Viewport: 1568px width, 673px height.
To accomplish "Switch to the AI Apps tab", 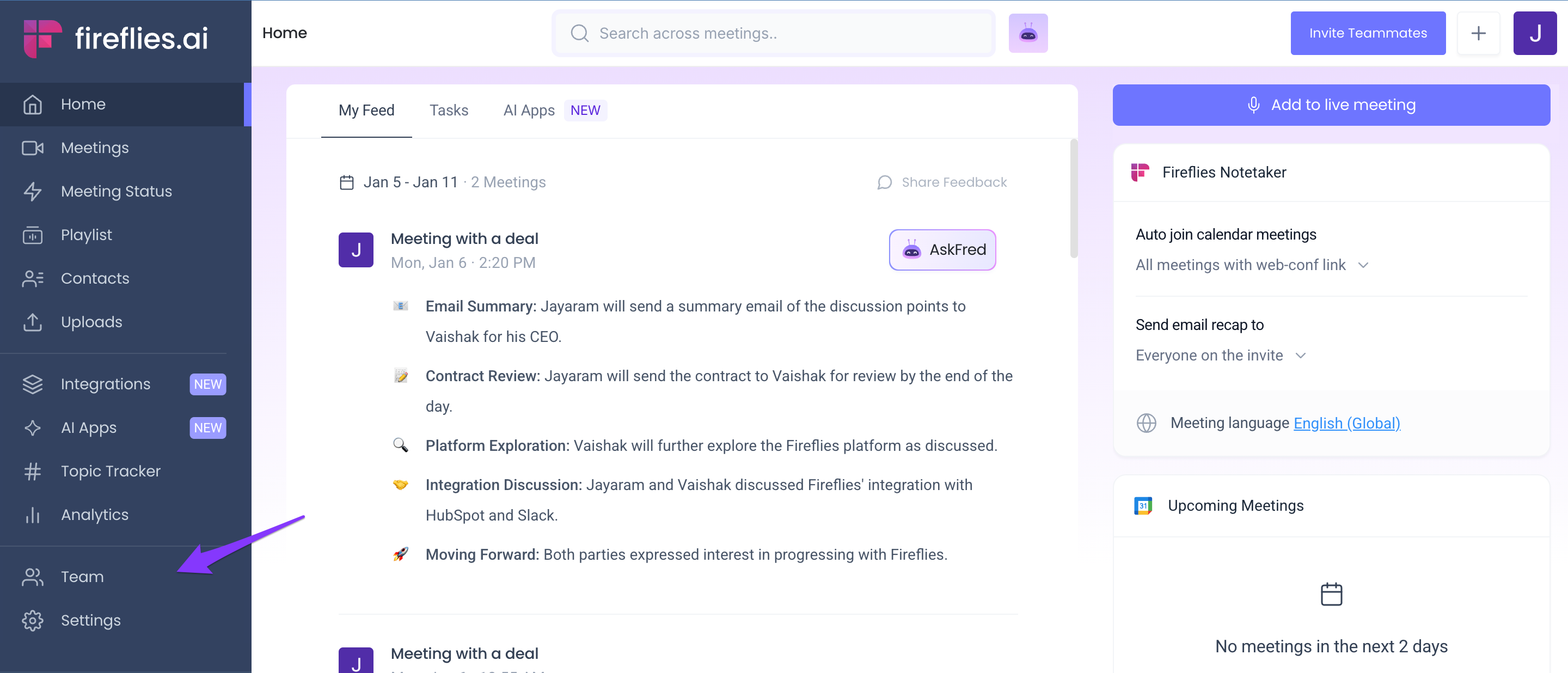I will coord(528,110).
